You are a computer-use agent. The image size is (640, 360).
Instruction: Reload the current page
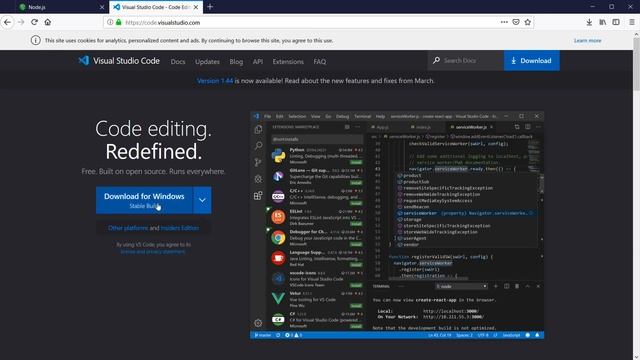pyautogui.click(x=34, y=22)
